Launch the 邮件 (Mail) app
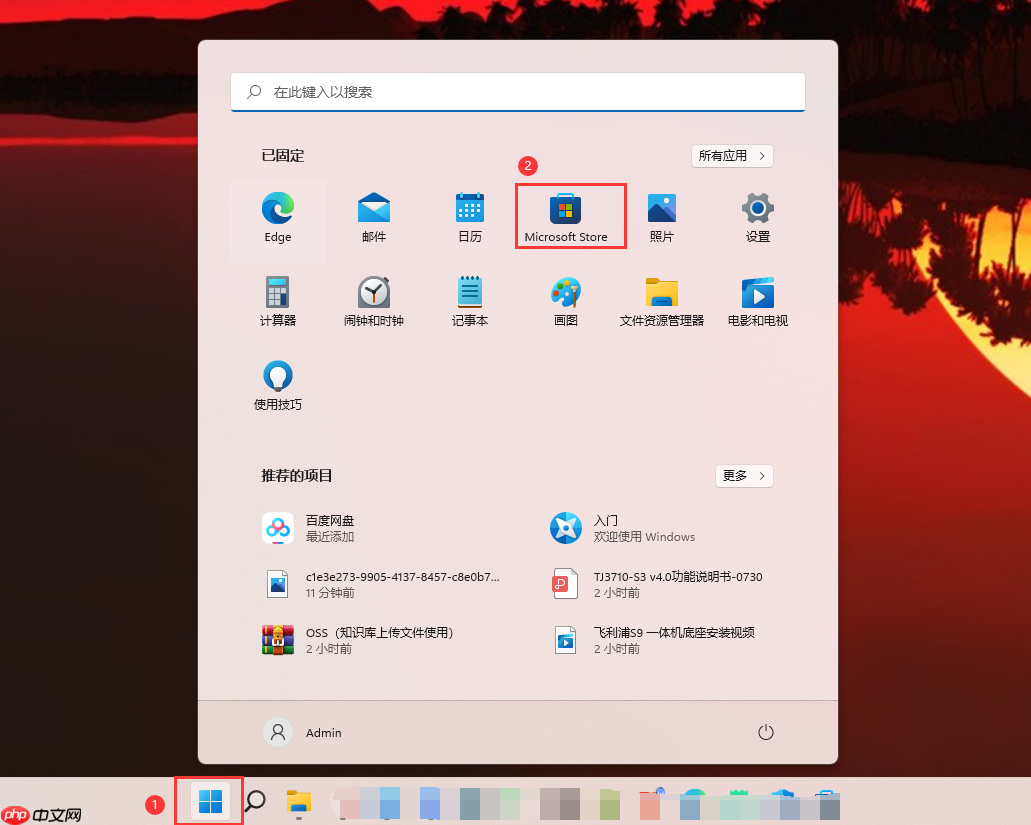The height and width of the screenshot is (825, 1031). 373,215
